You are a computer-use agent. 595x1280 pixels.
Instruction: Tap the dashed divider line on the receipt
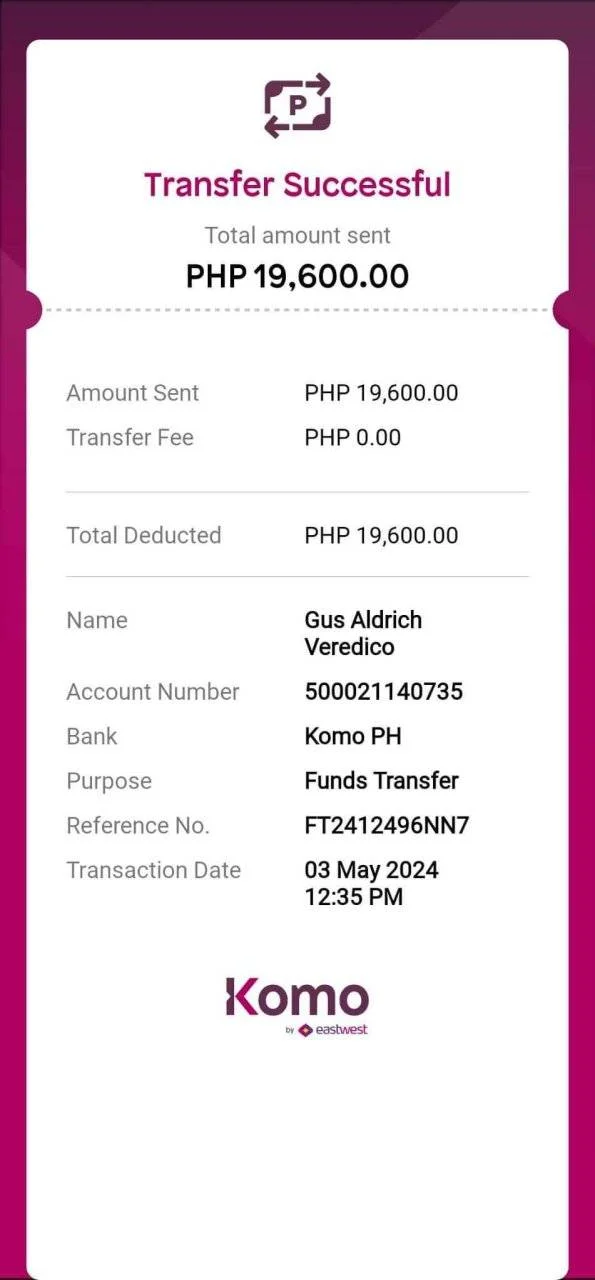click(x=297, y=310)
